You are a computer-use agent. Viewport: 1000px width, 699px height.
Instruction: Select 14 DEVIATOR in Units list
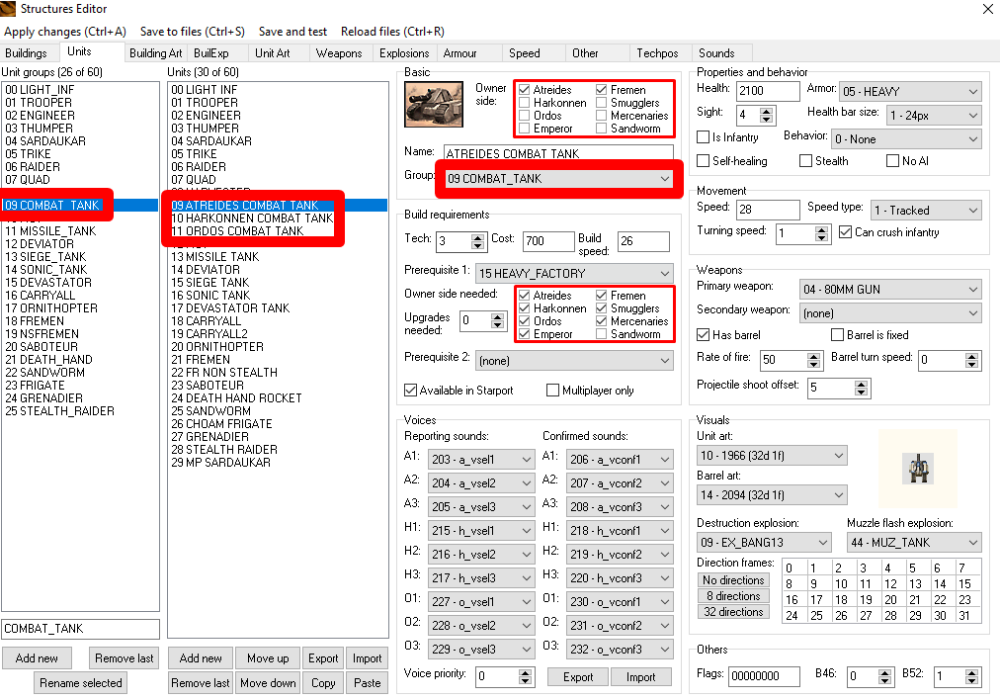[x=205, y=270]
